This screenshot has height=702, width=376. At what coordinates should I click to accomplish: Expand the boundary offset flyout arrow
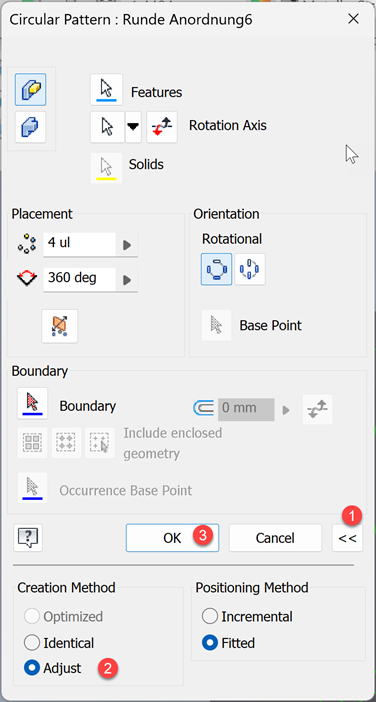(x=286, y=410)
